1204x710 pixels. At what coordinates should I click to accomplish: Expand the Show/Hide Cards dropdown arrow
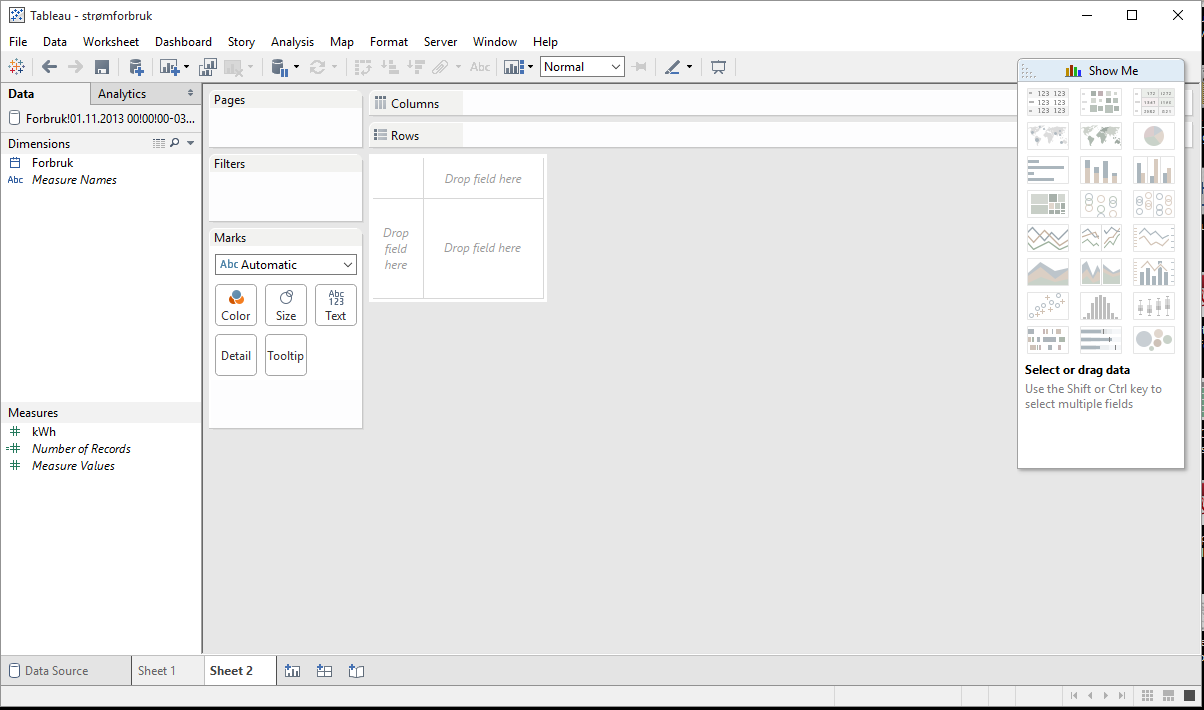tap(530, 68)
